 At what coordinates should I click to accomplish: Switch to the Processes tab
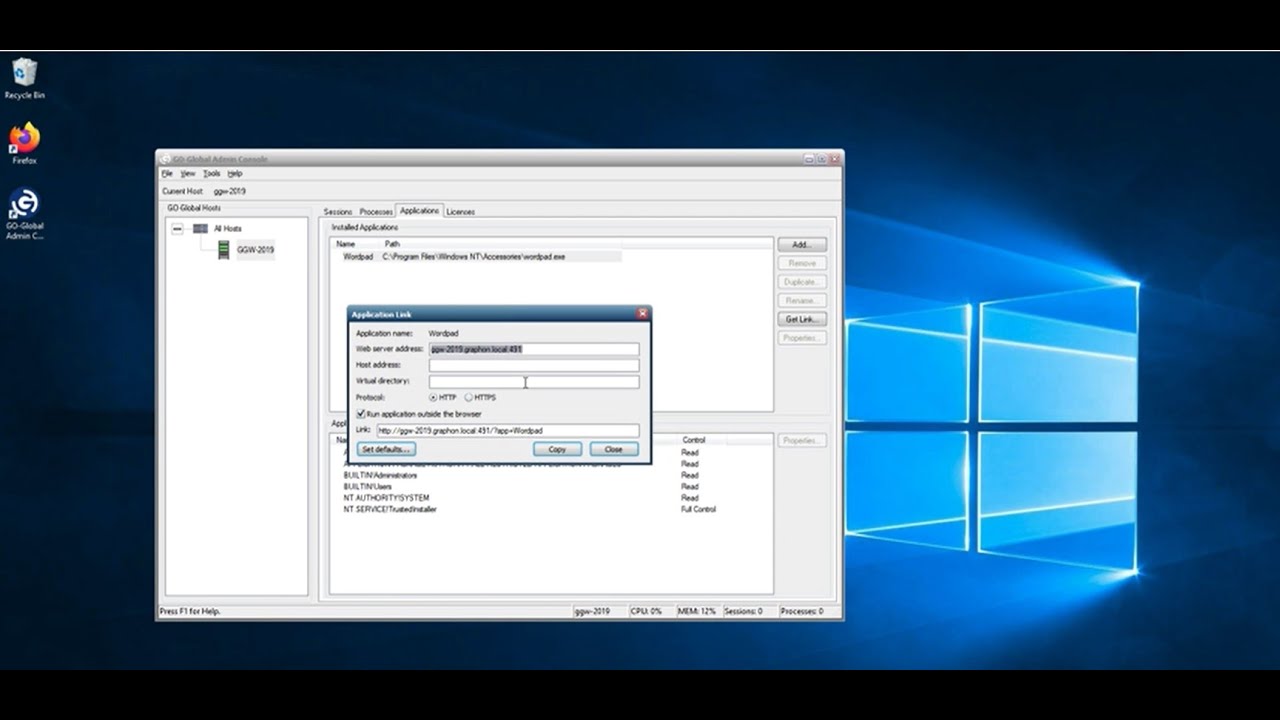tap(376, 212)
